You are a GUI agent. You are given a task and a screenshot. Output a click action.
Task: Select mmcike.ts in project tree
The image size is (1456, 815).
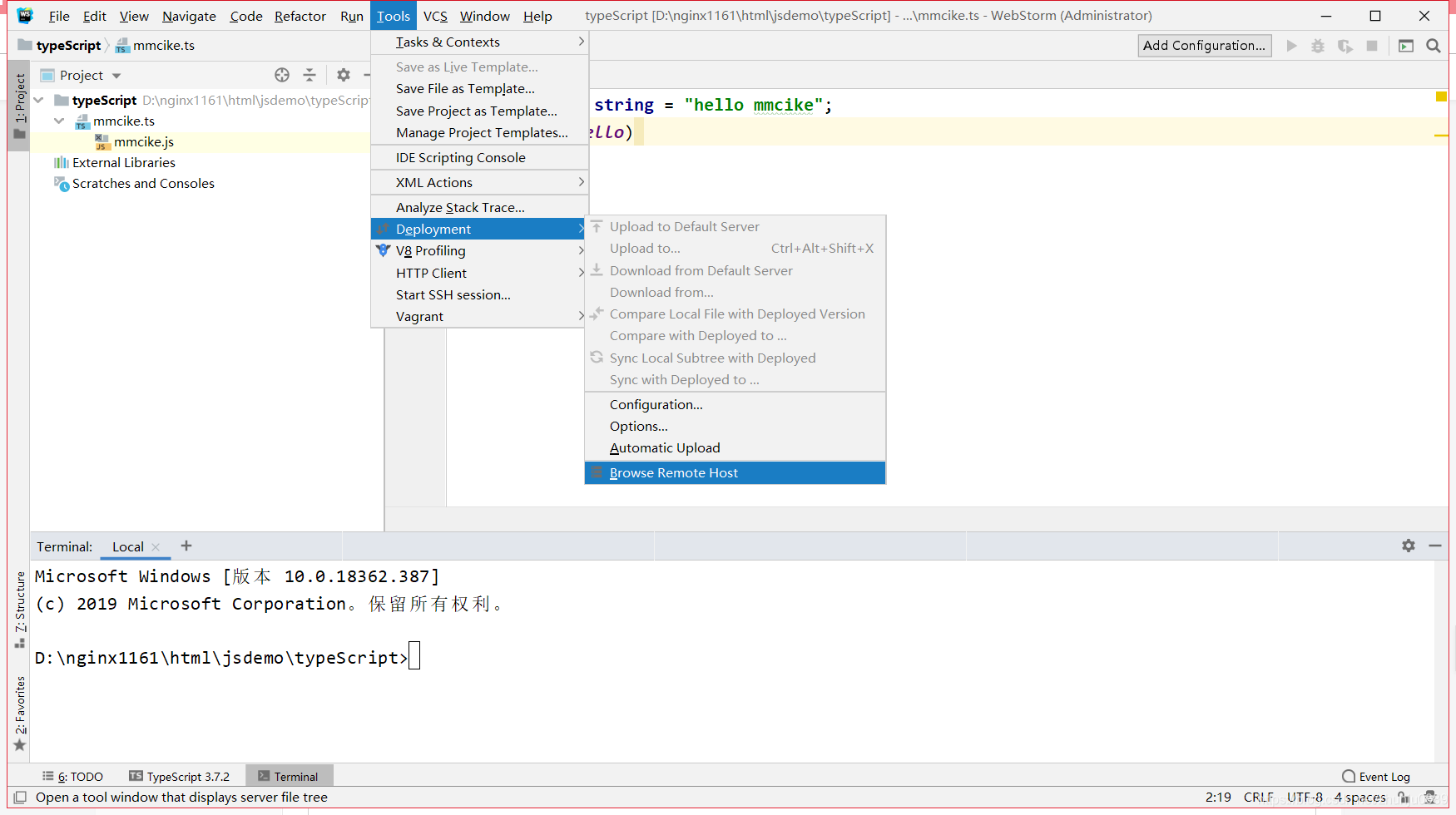coord(123,121)
